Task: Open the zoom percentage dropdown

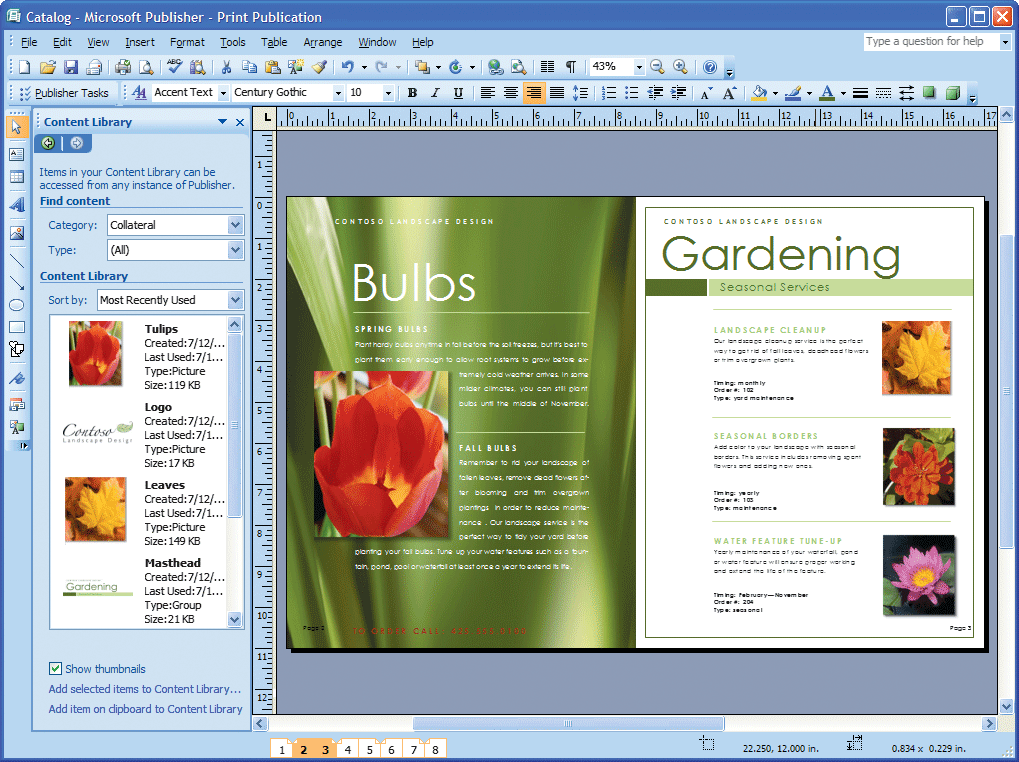Action: click(x=638, y=67)
